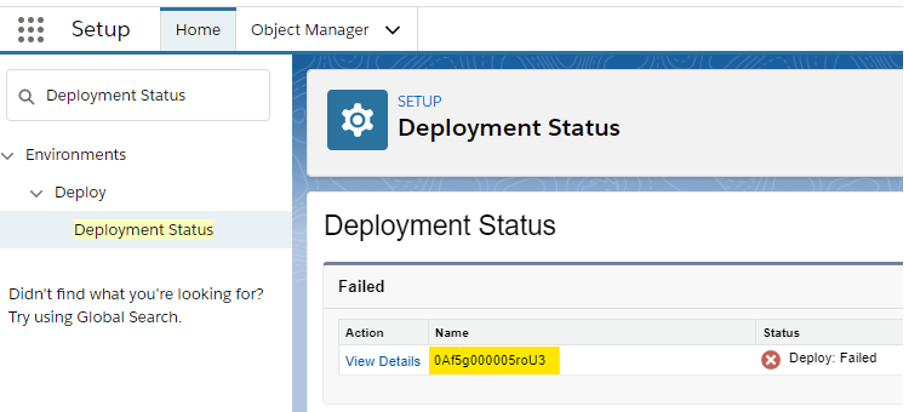The width and height of the screenshot is (904, 412).
Task: Click the Quick Find magnifier icon
Action: tap(27, 96)
